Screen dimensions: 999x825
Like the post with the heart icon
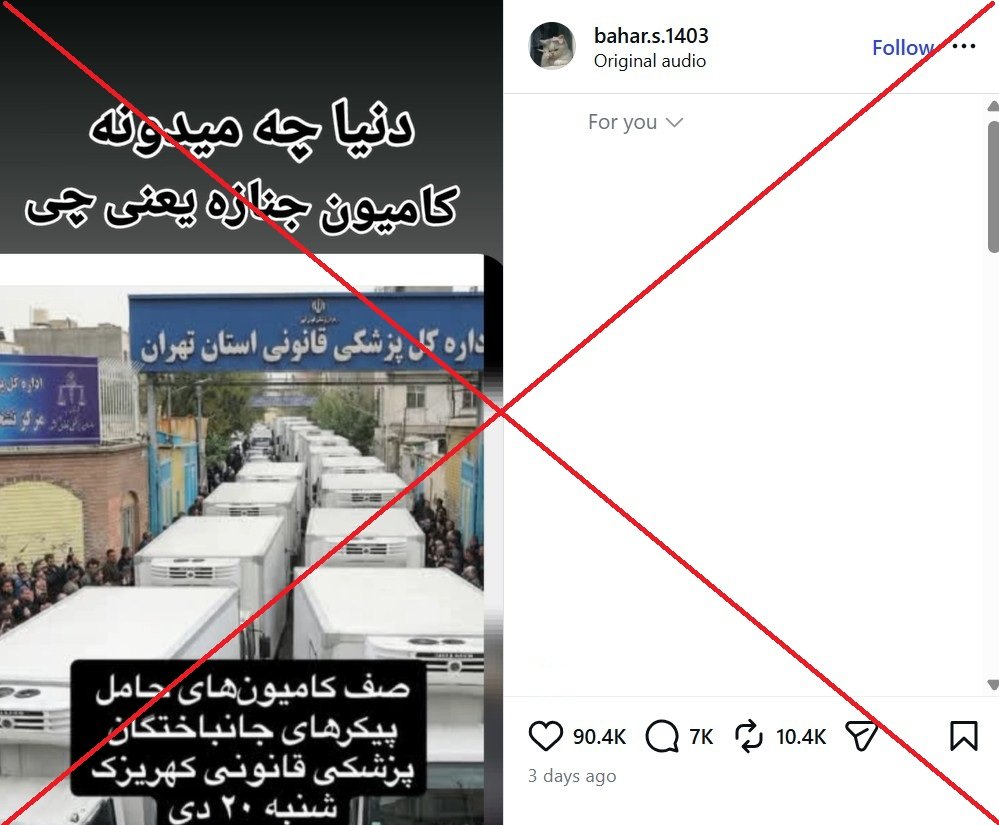tap(545, 736)
